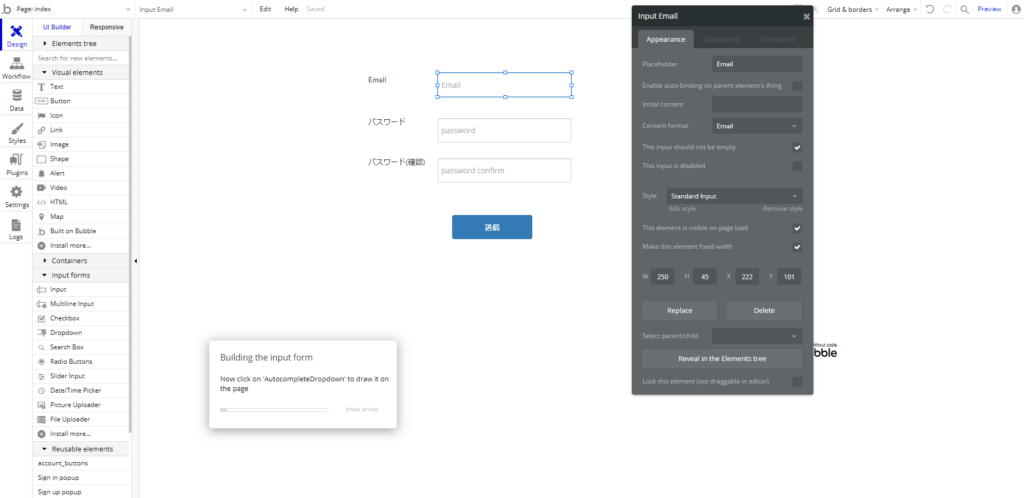Uncheck 'This input should not be empty'
The height and width of the screenshot is (498, 1024).
[x=797, y=148]
